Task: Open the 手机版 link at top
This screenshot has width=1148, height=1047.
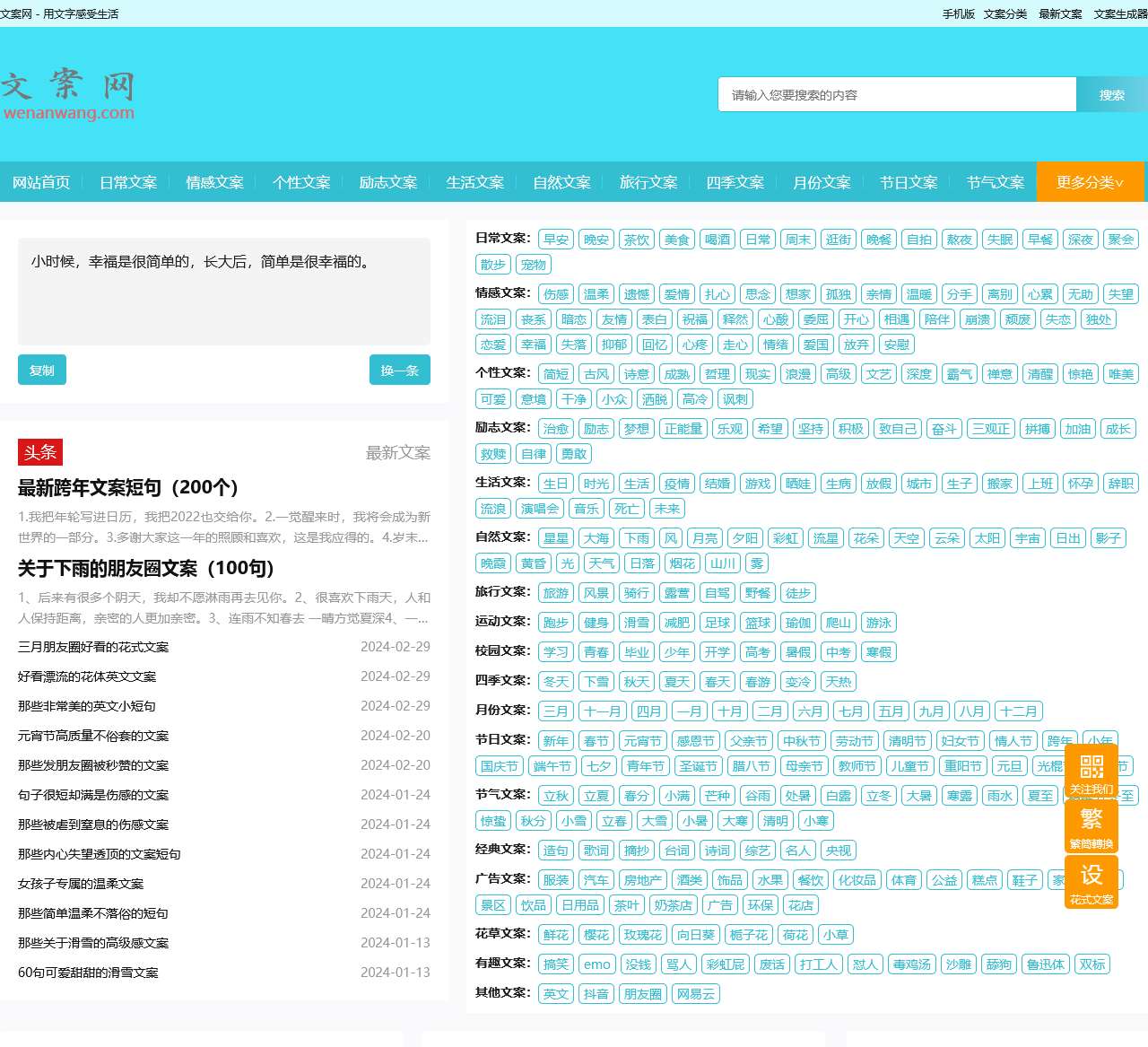Action: [x=958, y=13]
